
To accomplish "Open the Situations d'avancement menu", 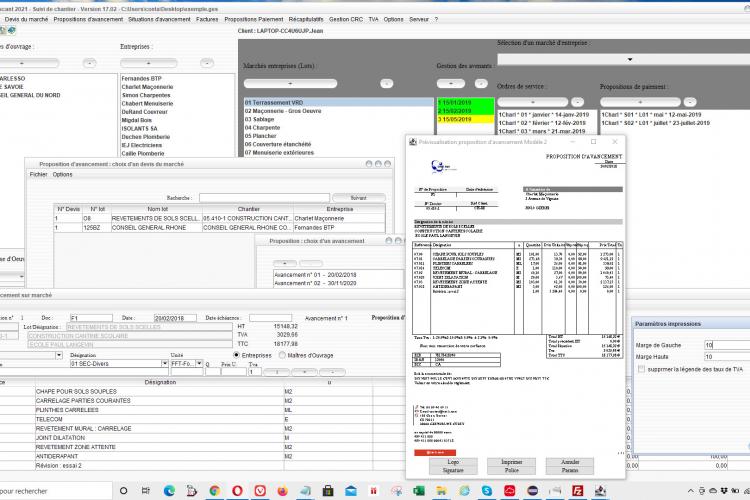I will 159,19.
